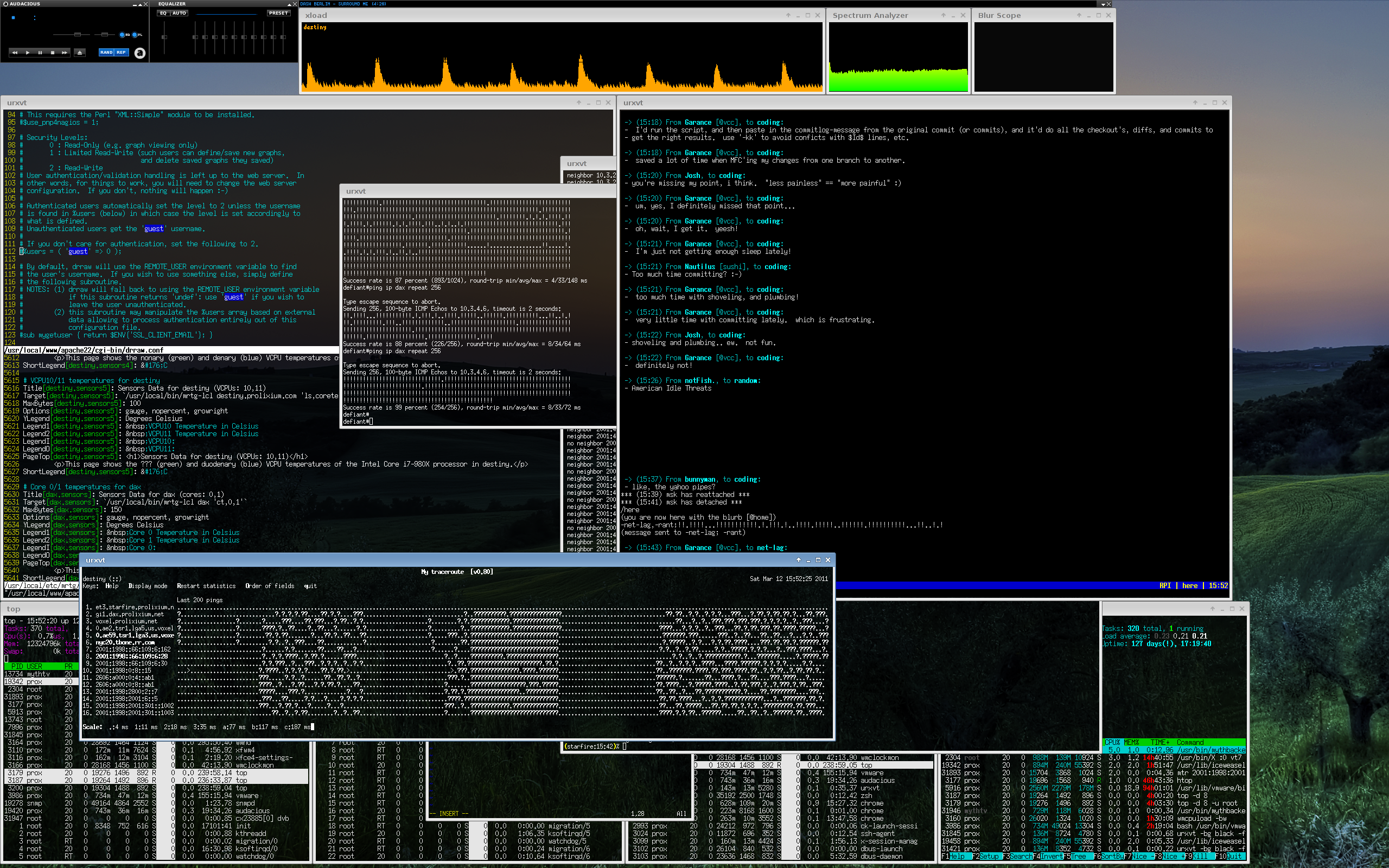Click the defiant# prompt in ping terminal
This screenshot has width=1389, height=868.
[356, 422]
